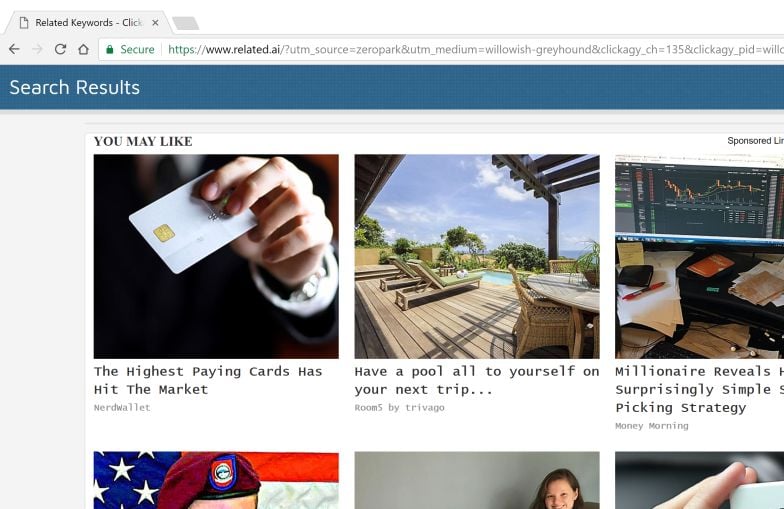Open the pool deck vacation image
This screenshot has height=509, width=784.
click(x=477, y=256)
